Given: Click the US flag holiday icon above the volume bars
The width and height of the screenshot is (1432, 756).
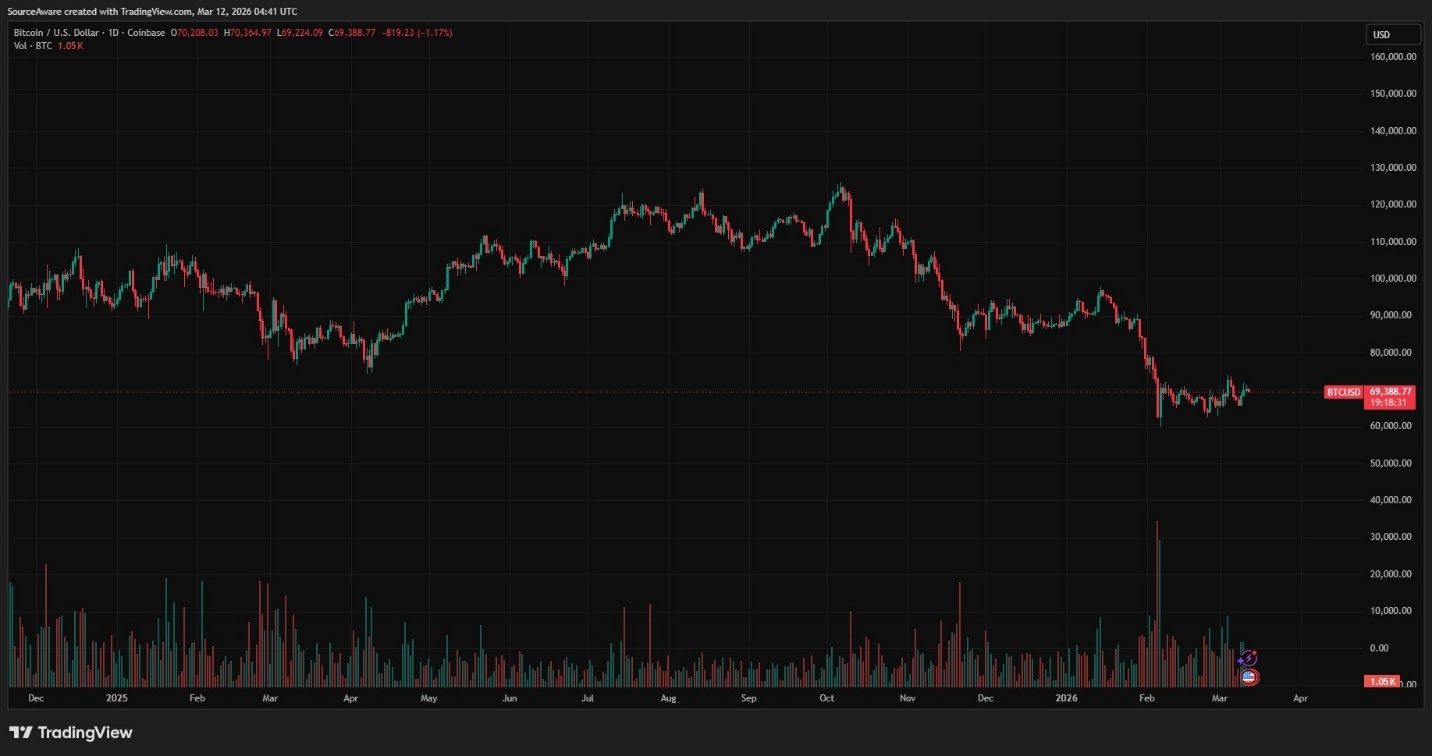Looking at the screenshot, I should click(1249, 678).
